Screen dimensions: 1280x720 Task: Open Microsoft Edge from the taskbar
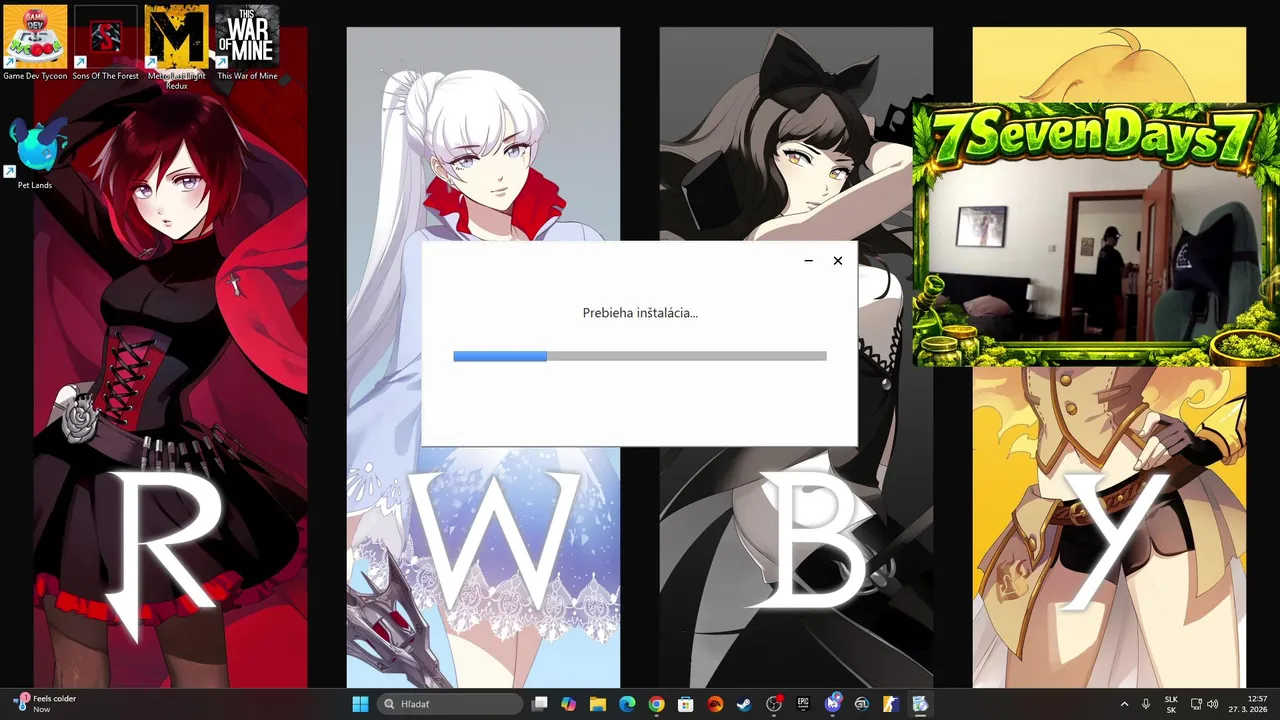[627, 704]
